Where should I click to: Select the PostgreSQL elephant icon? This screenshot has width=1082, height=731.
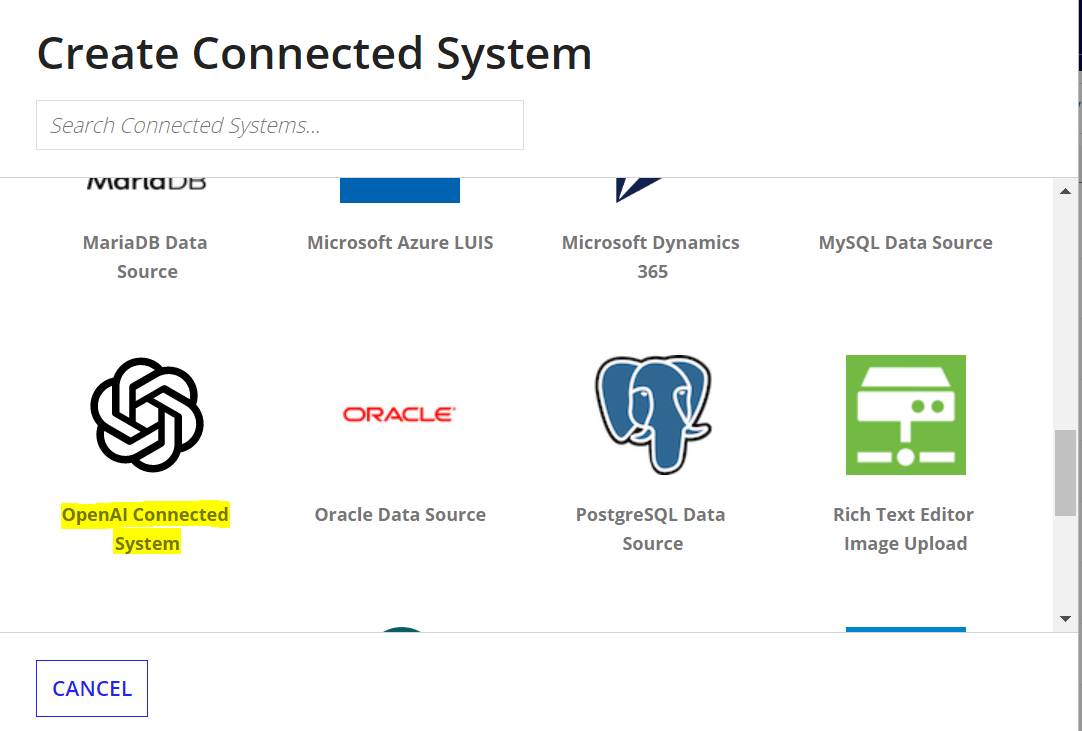pos(652,415)
